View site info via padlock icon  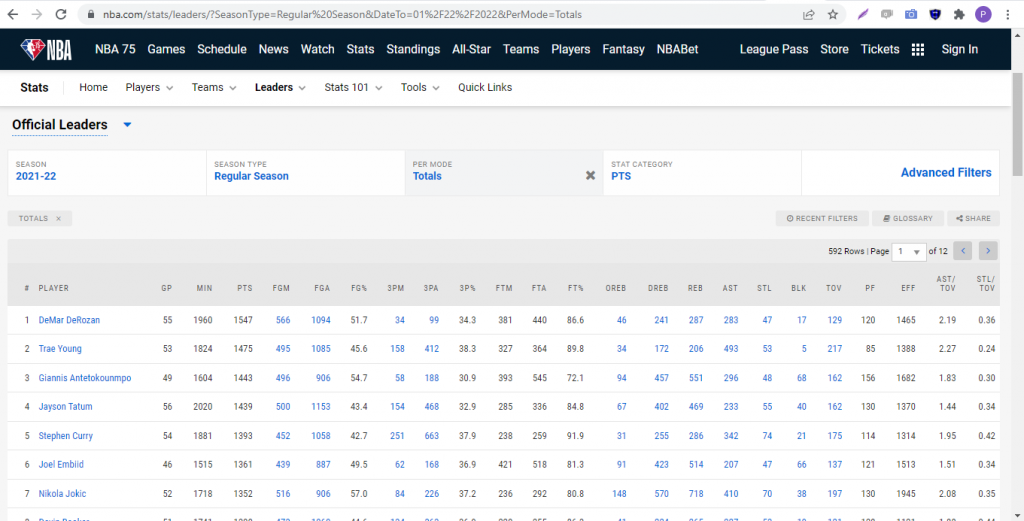[x=90, y=14]
